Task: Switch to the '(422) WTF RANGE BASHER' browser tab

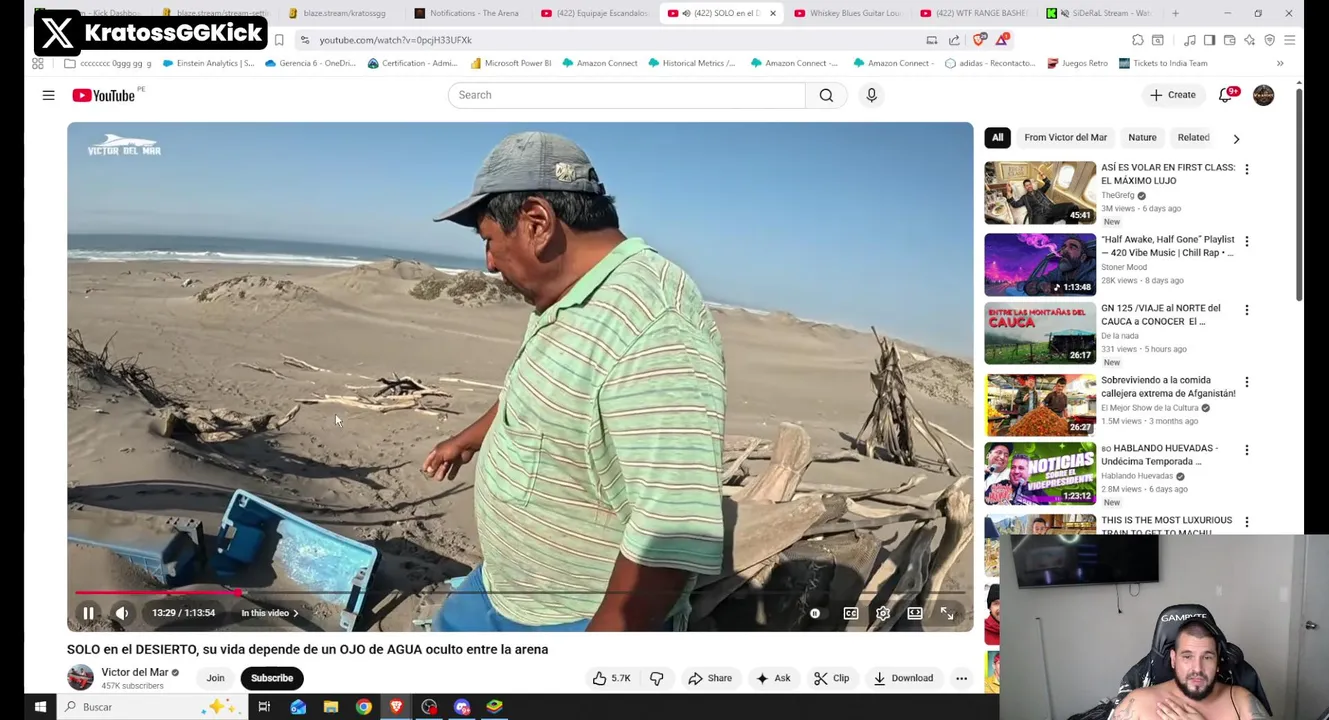Action: coord(976,13)
